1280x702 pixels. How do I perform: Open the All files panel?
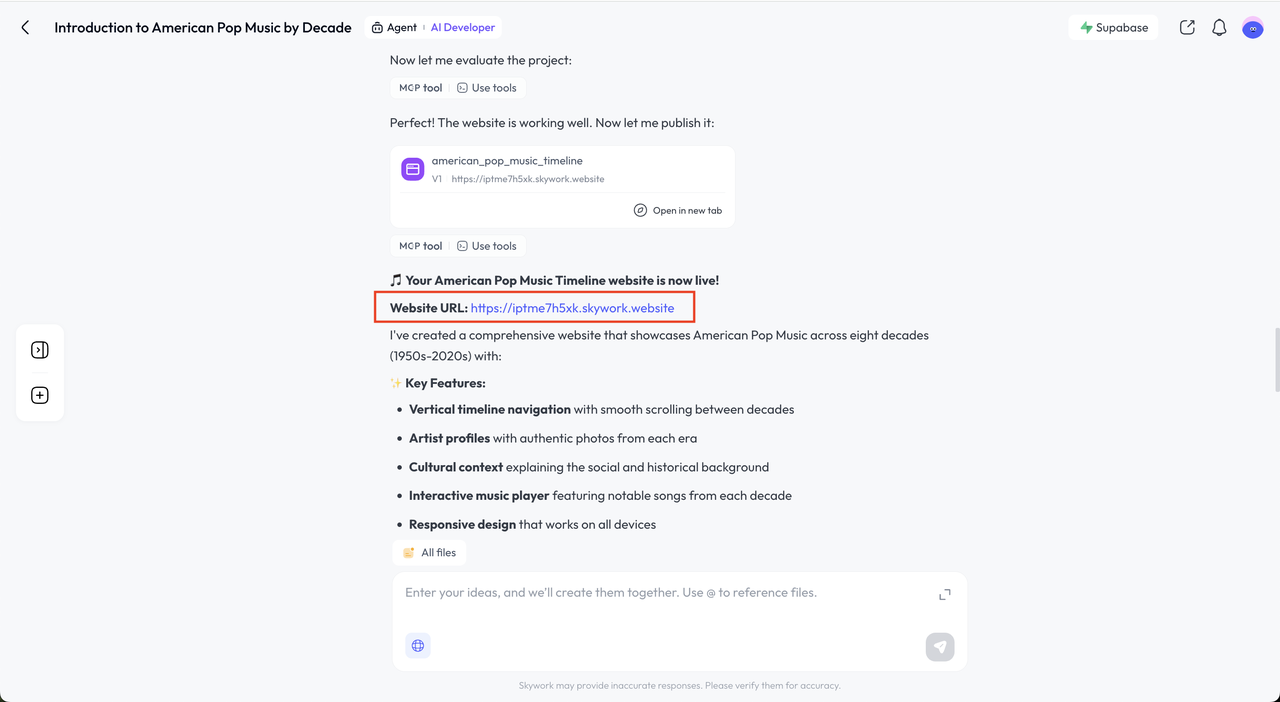(429, 552)
